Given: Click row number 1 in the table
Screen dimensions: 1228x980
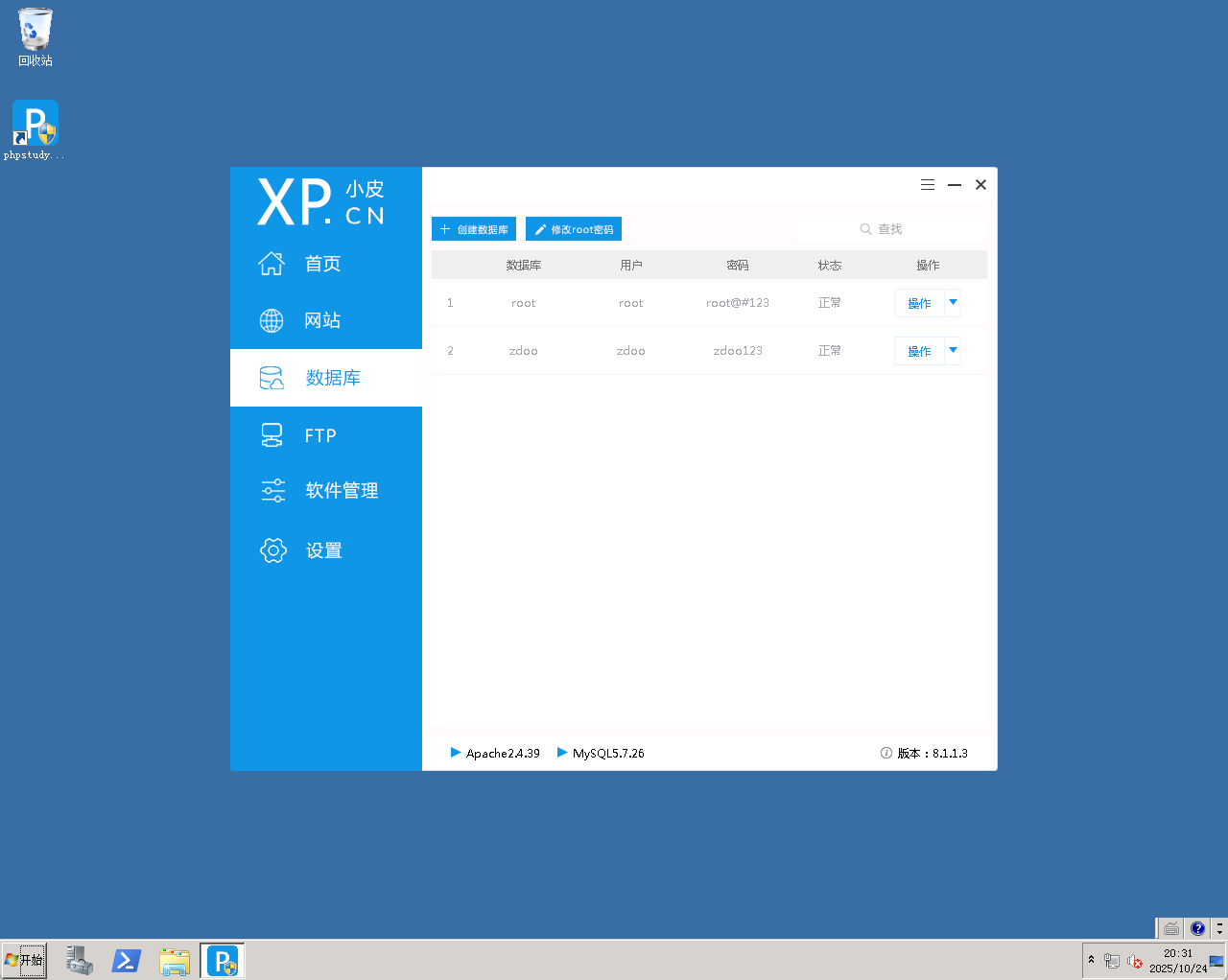Looking at the screenshot, I should click(x=450, y=303).
